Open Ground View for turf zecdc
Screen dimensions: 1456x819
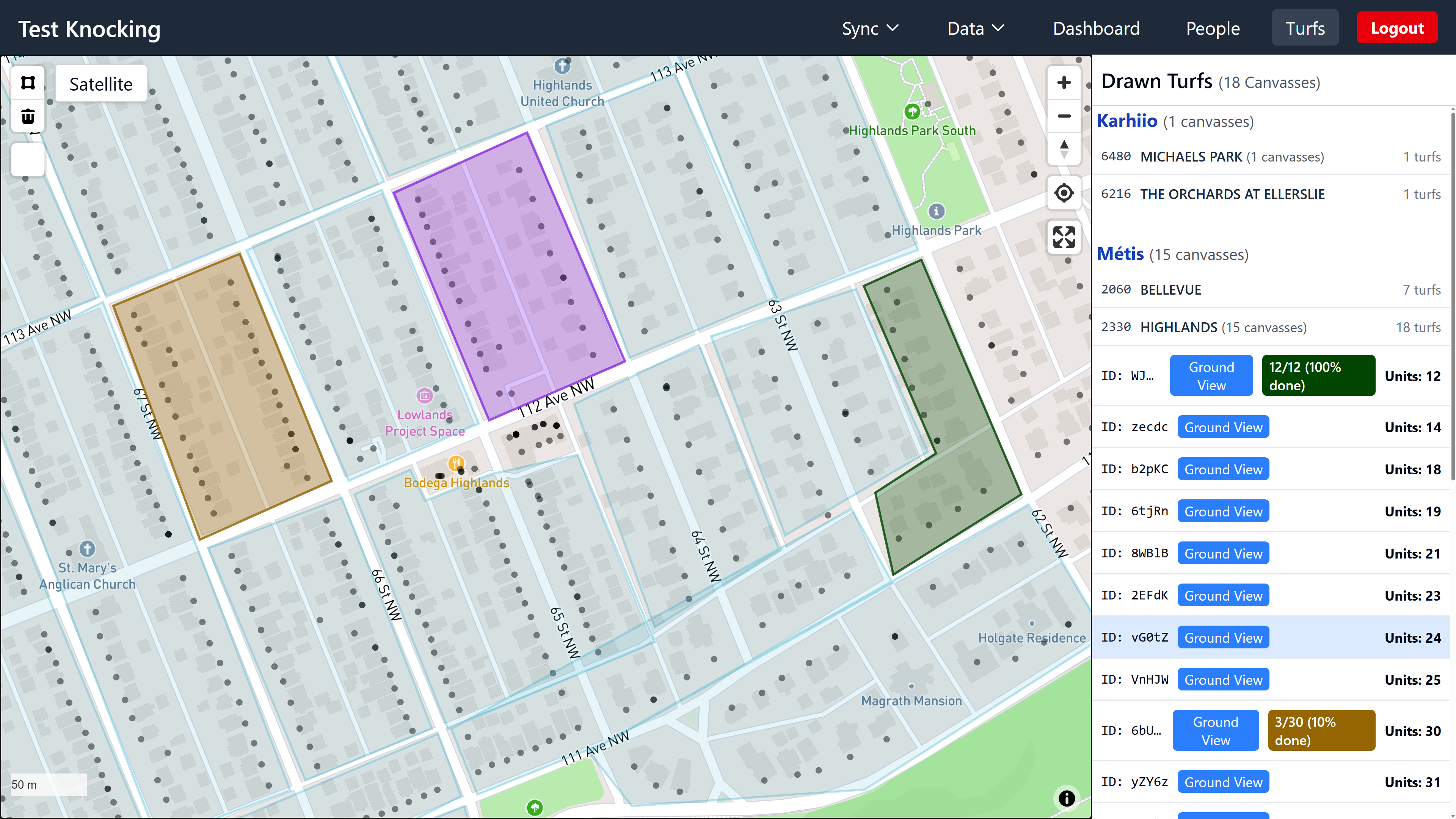point(1223,427)
